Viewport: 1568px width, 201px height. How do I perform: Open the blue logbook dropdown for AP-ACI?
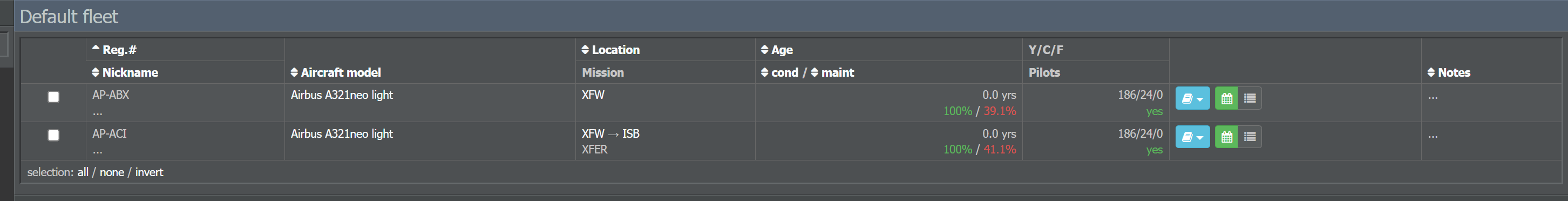coord(1192,137)
